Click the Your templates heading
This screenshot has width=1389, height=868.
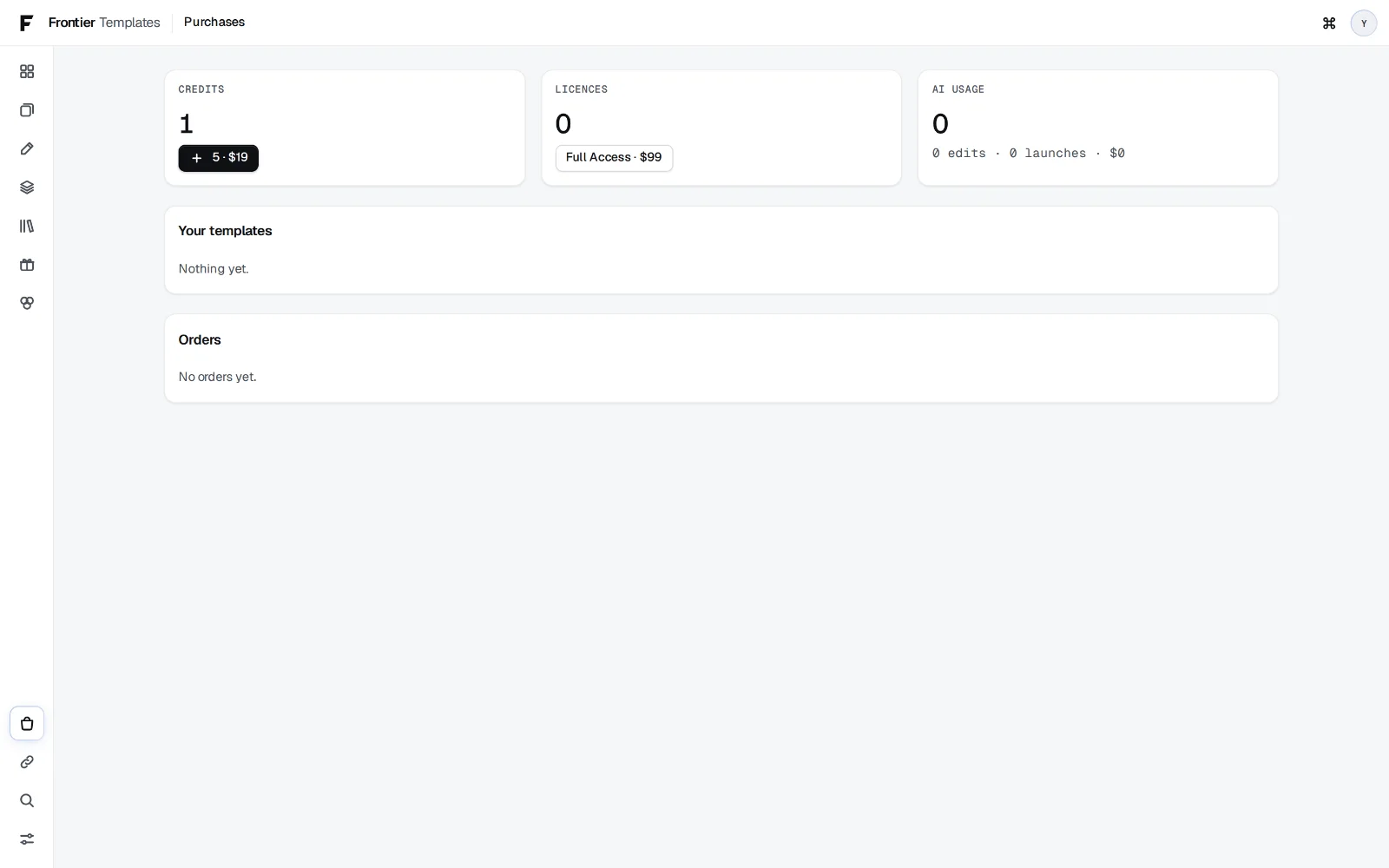(x=226, y=231)
